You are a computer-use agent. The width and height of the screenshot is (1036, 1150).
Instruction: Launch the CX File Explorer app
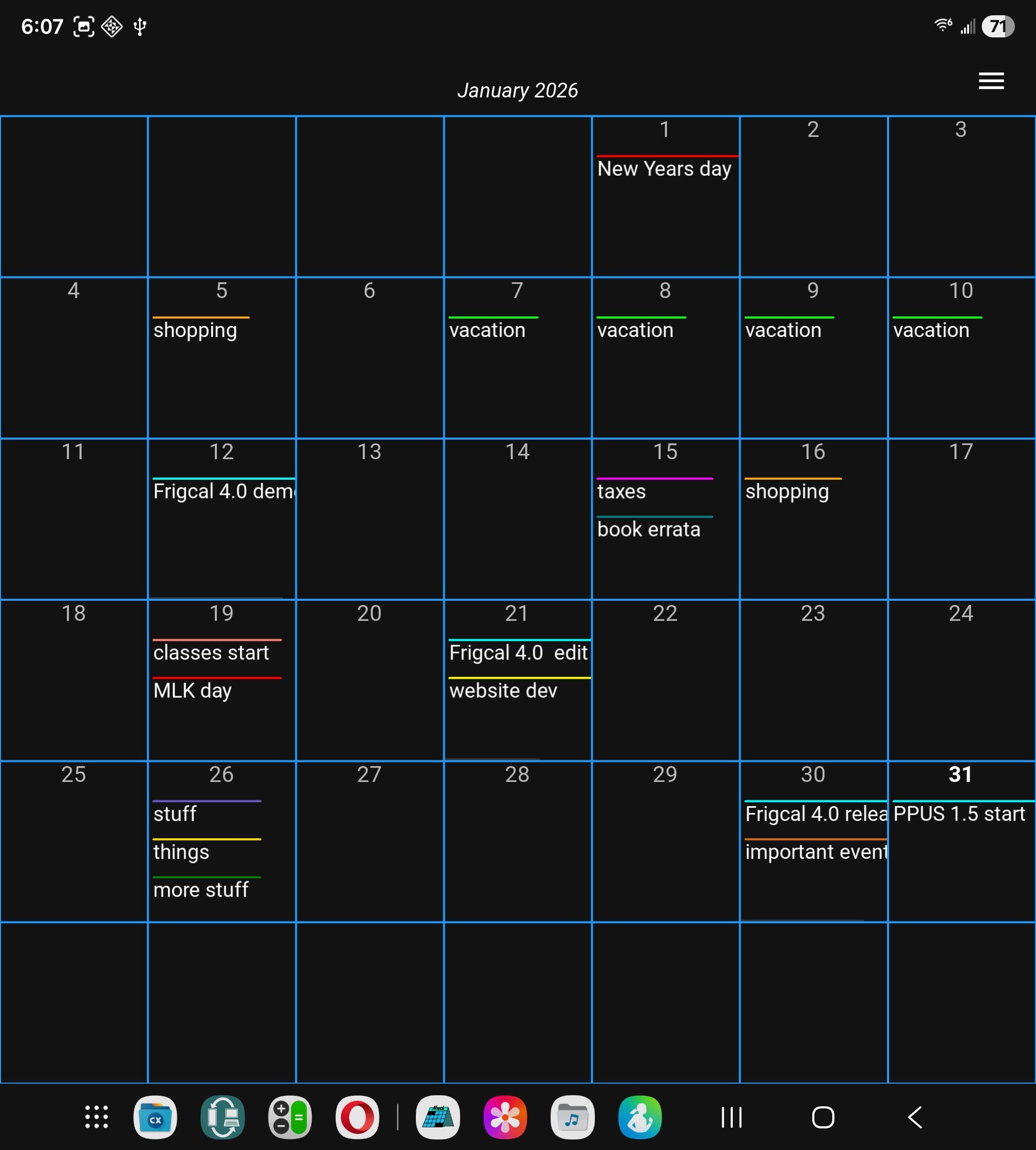tap(155, 1117)
